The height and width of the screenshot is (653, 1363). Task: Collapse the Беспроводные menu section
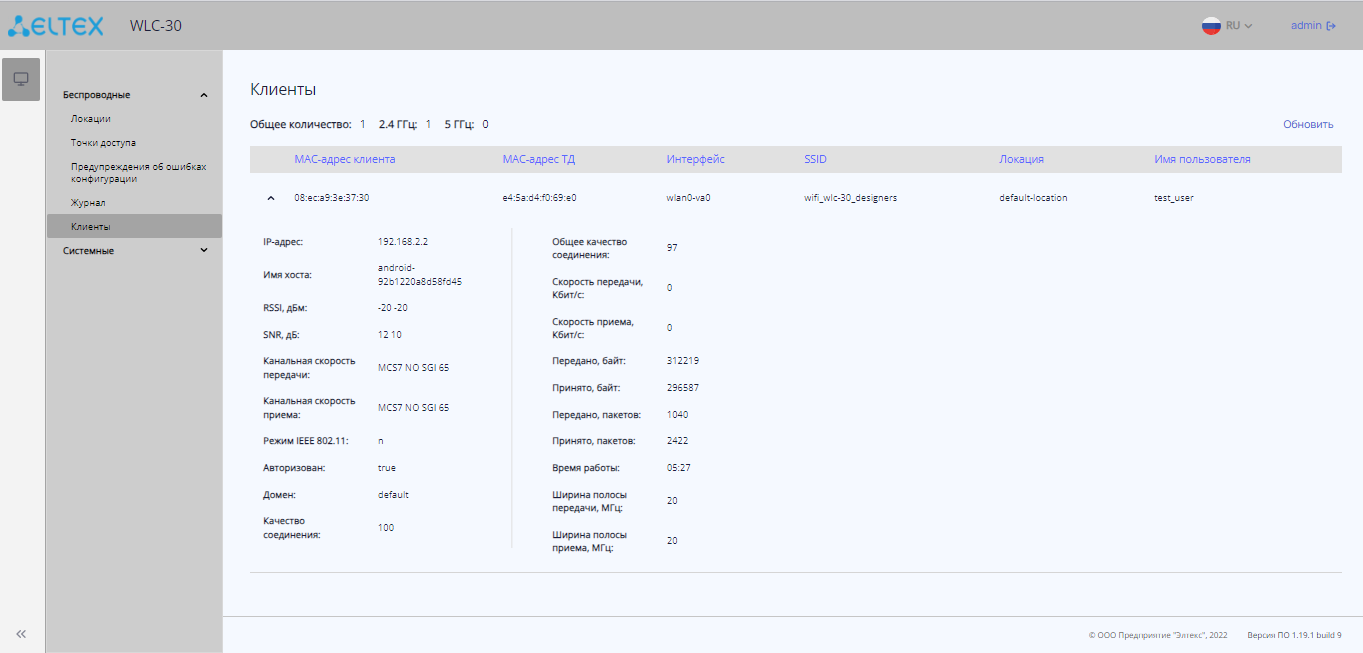tap(204, 95)
